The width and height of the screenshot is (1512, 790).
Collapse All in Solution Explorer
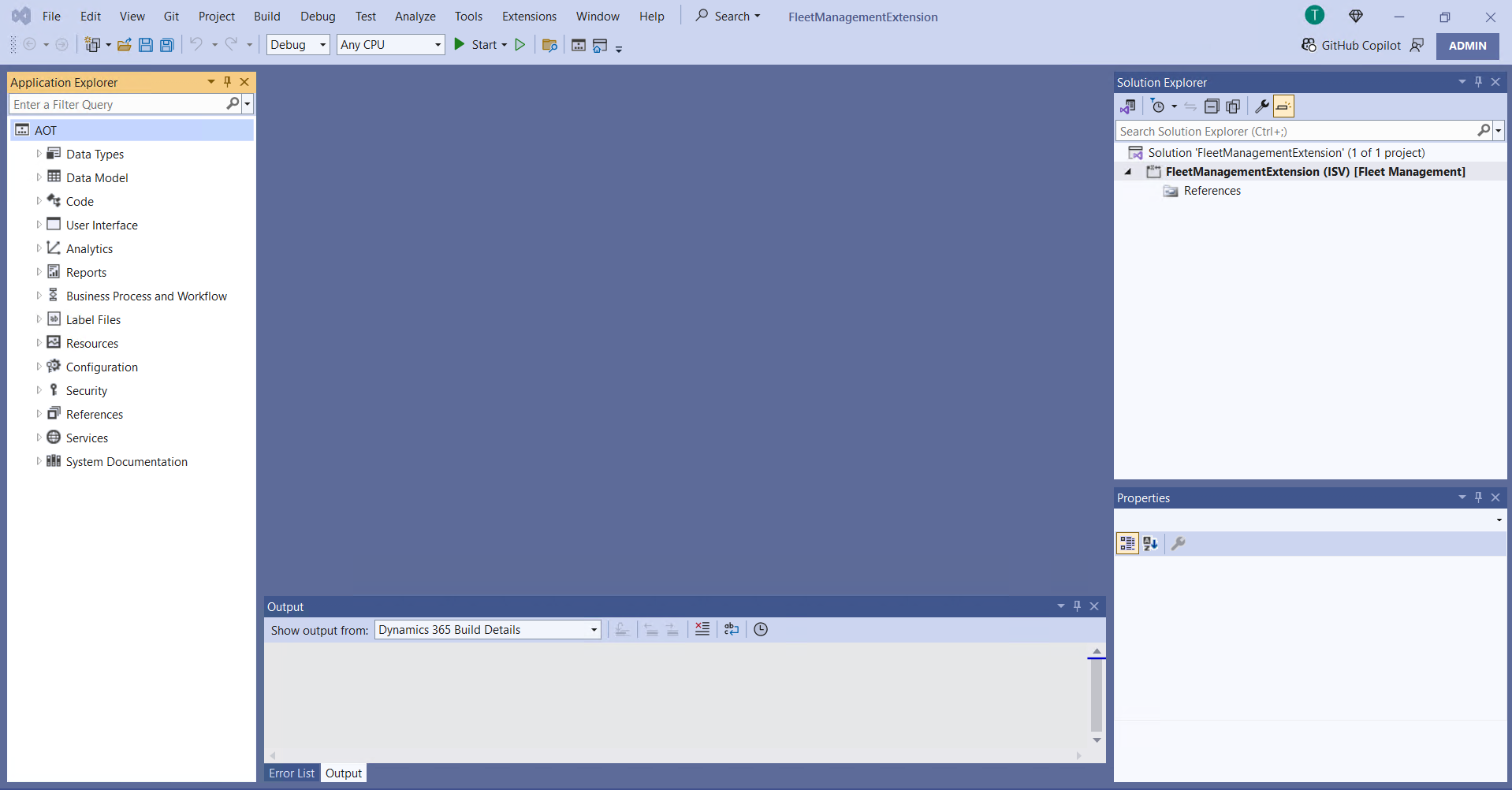(1212, 106)
